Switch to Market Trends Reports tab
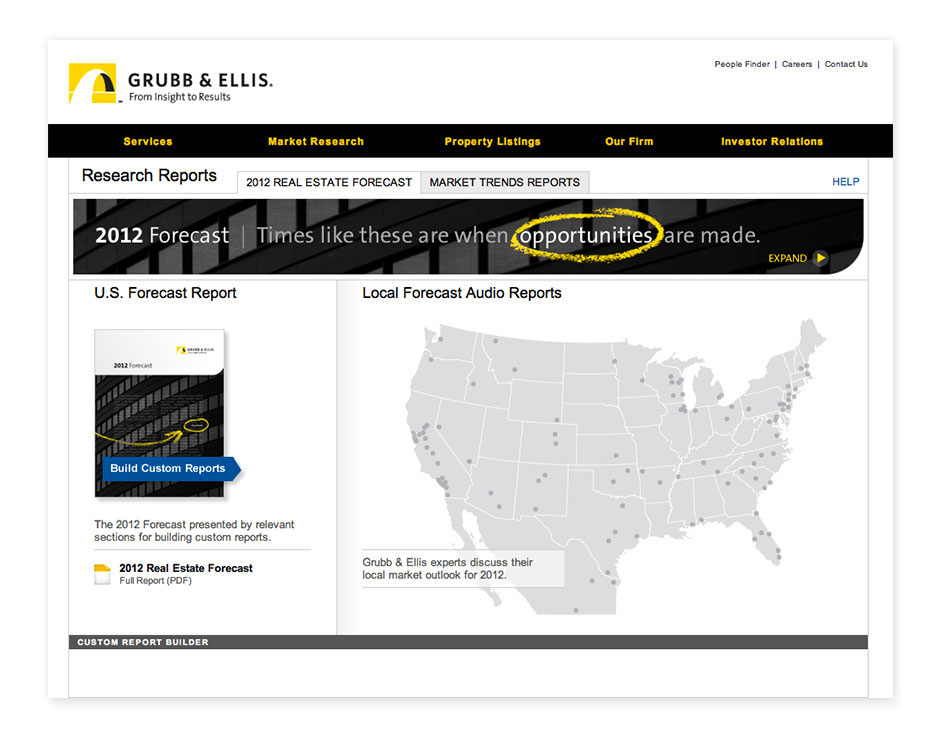This screenshot has width=940, height=740. 505,182
